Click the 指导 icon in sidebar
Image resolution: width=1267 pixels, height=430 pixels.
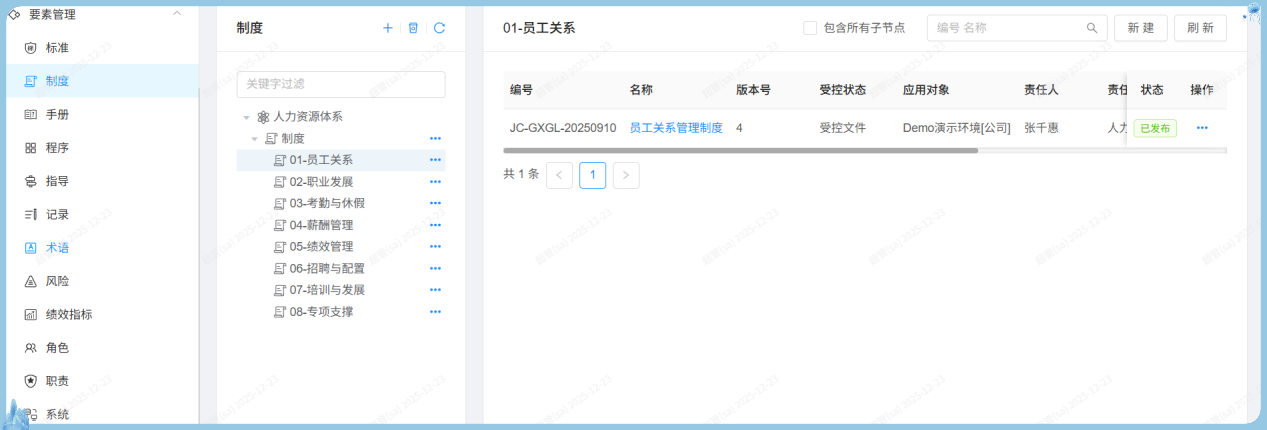pos(30,181)
